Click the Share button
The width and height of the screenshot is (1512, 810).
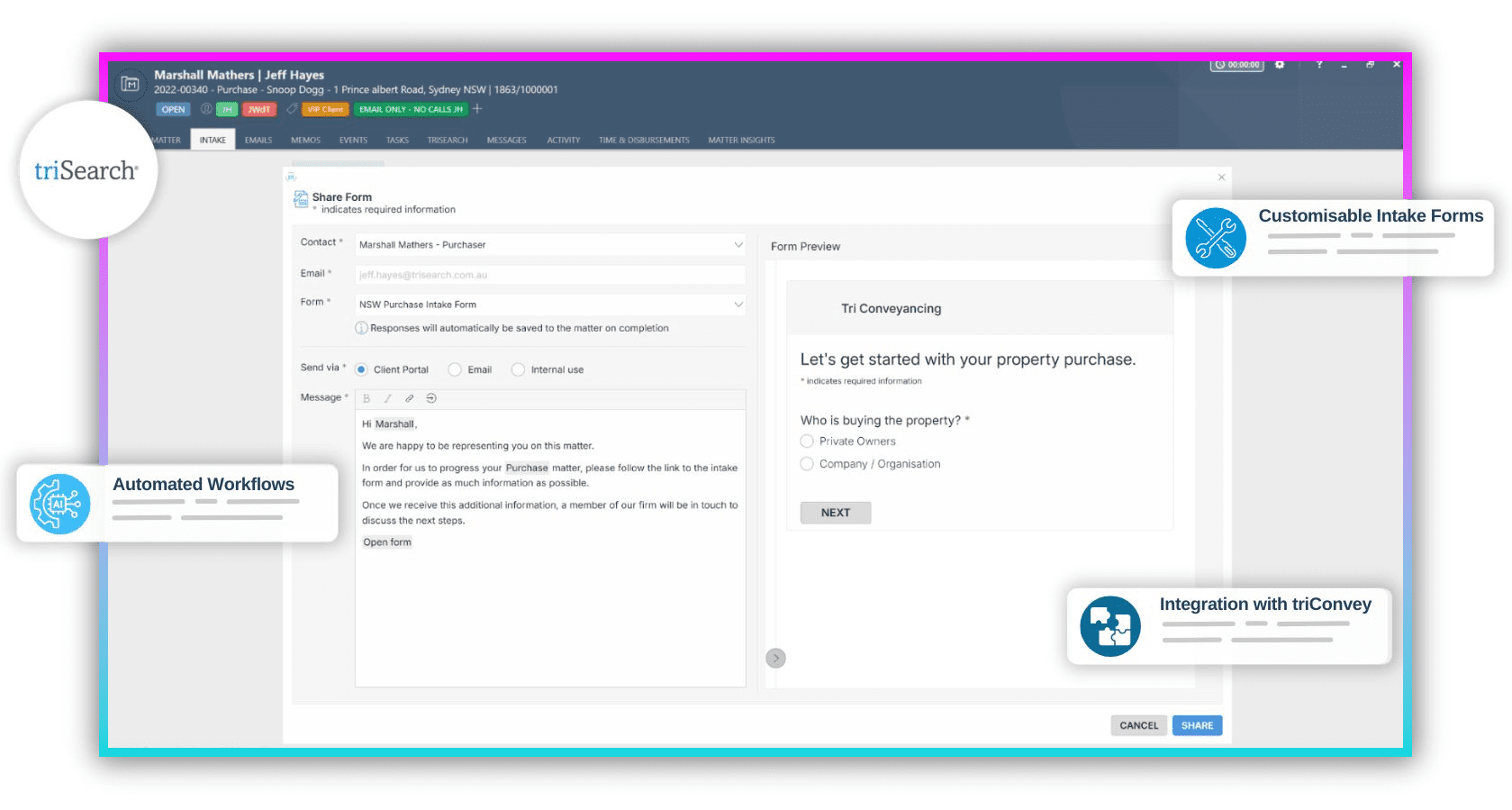(1197, 725)
